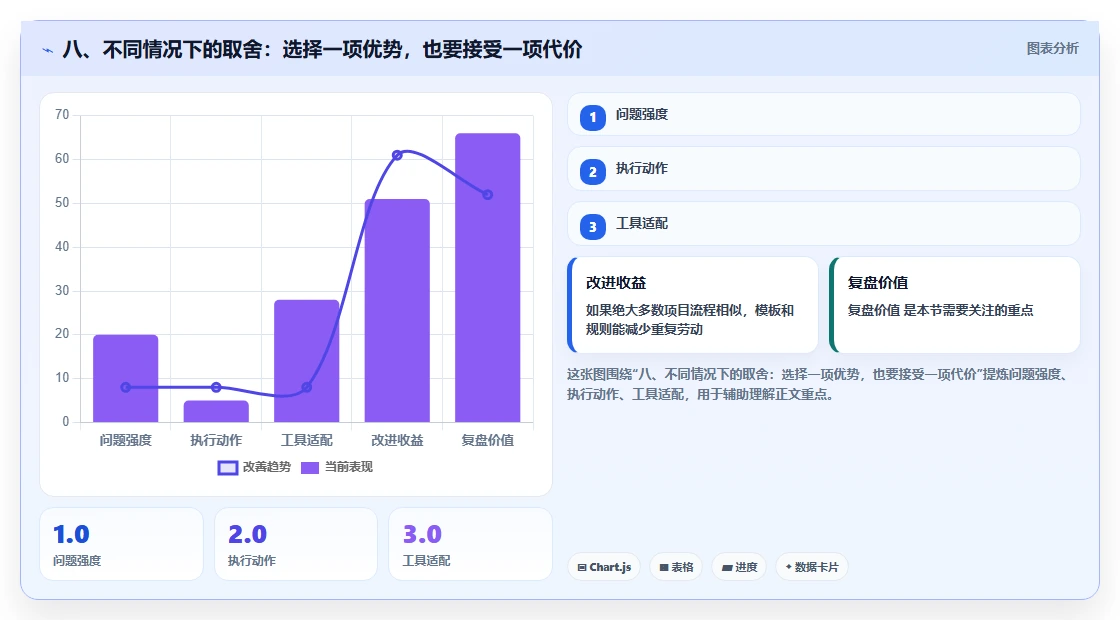Click the 问题强度 bar in the chart
This screenshot has width=1120, height=620.
click(x=126, y=379)
